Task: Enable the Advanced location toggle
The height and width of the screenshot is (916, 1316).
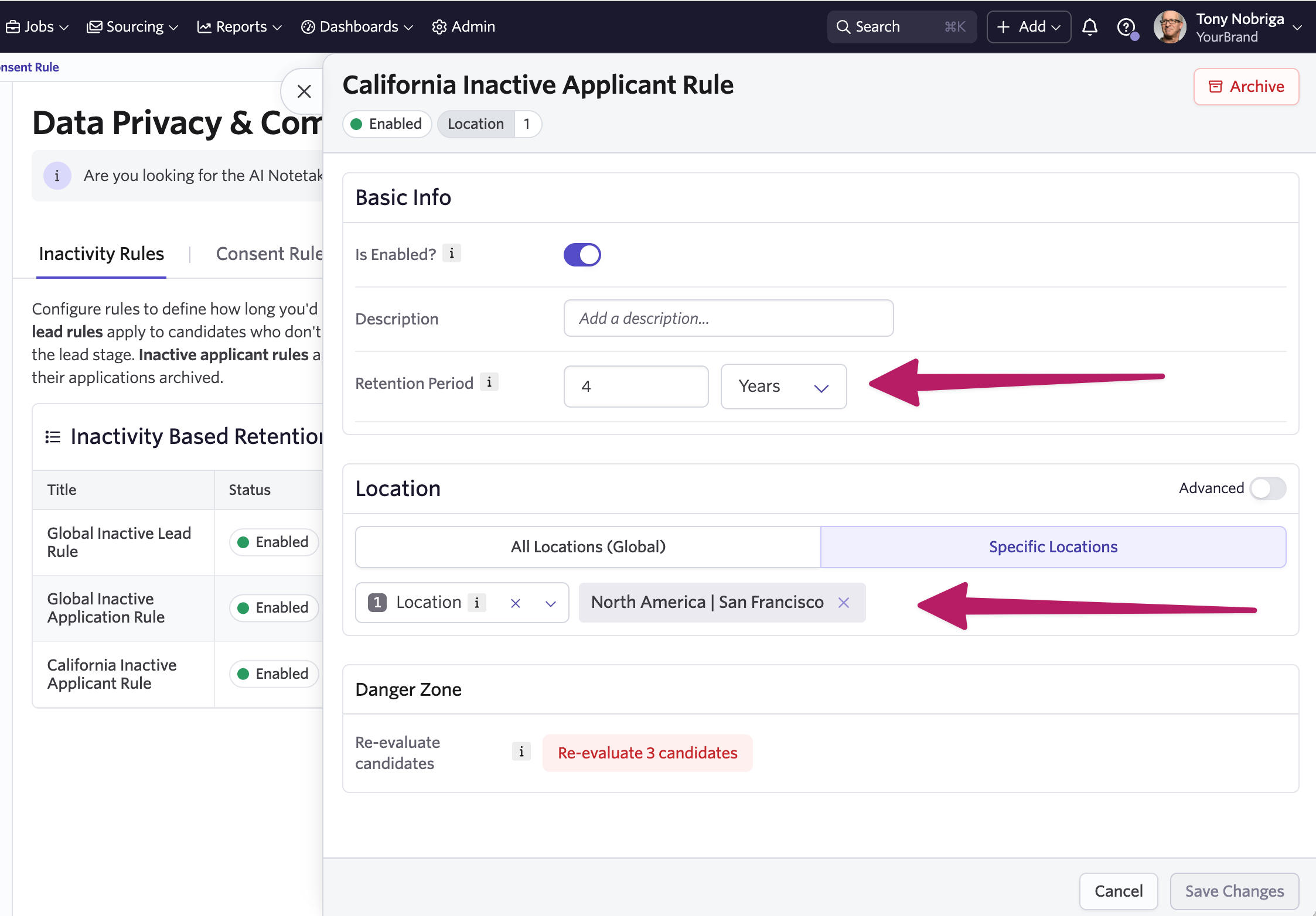Action: [x=1267, y=488]
